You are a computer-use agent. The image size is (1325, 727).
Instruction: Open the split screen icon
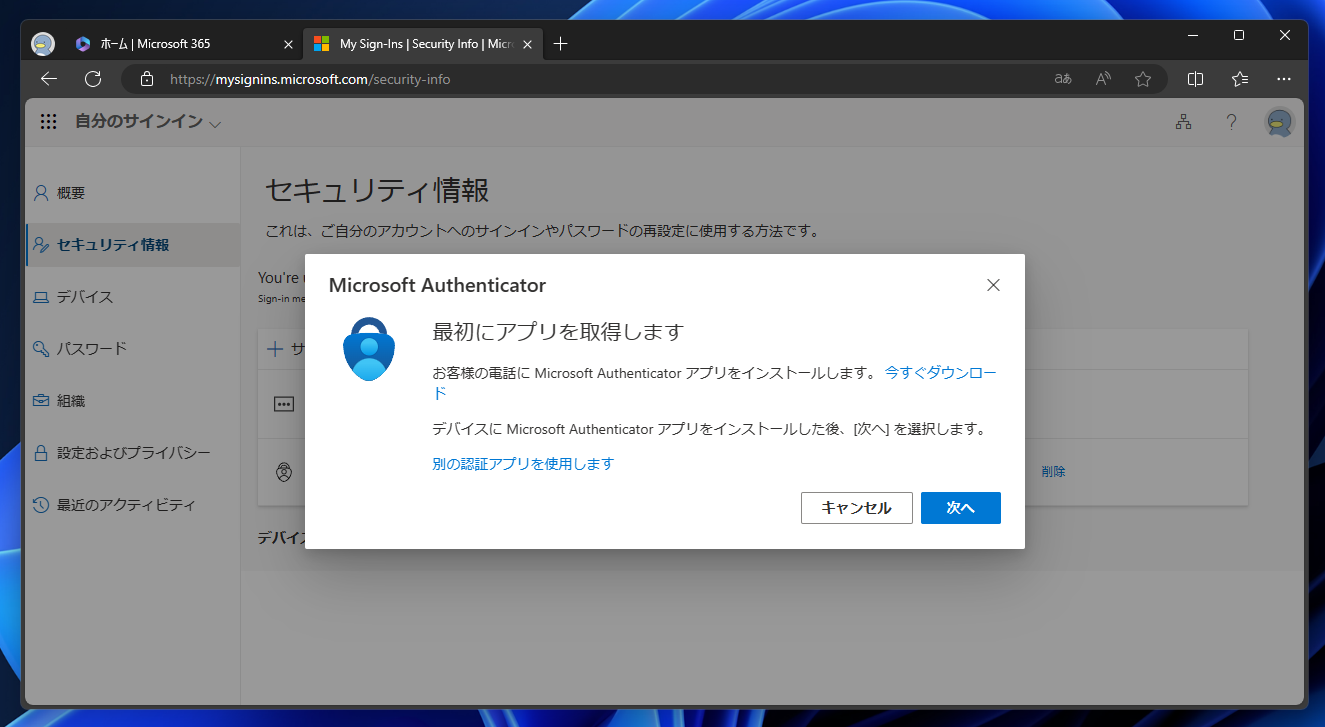1195,79
